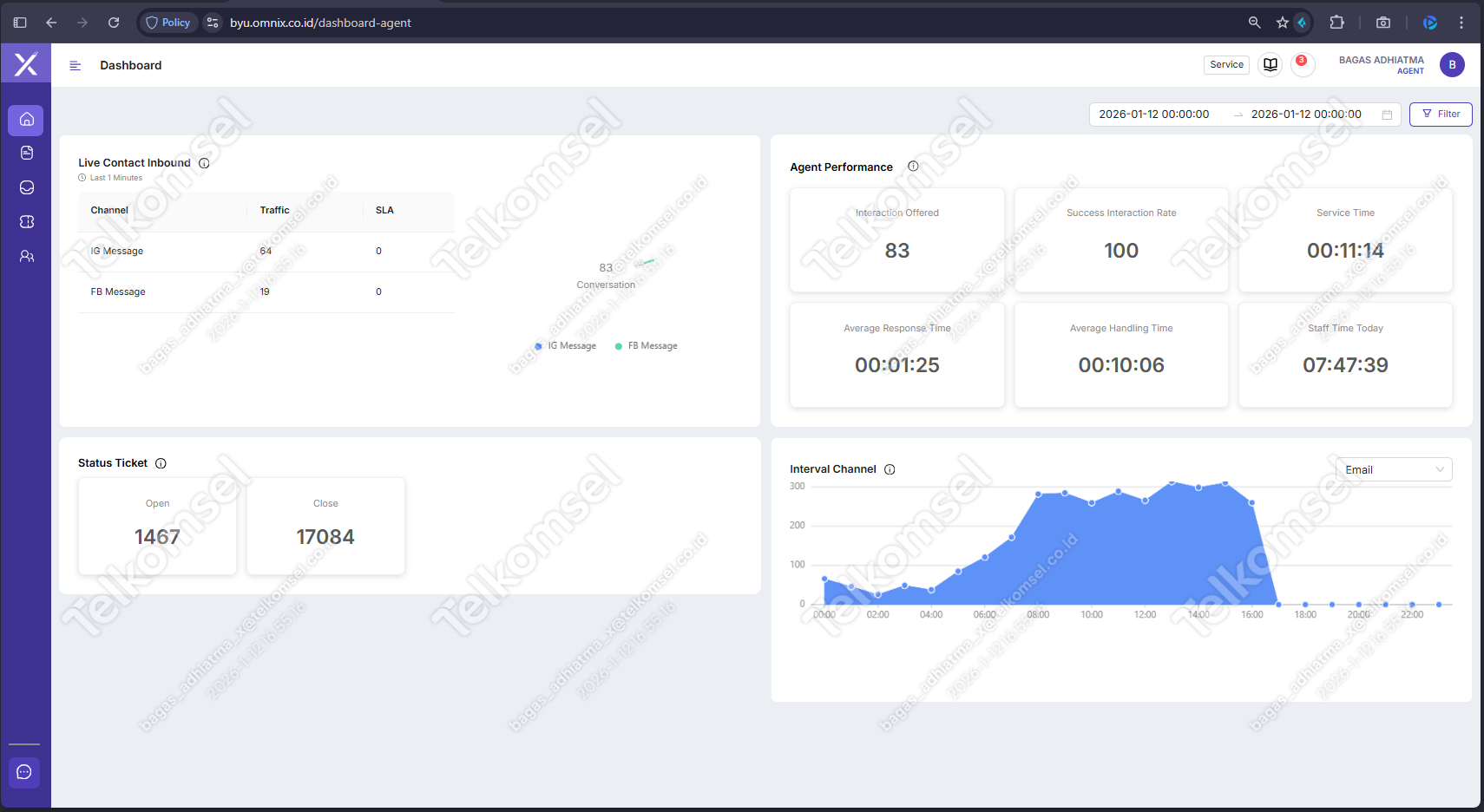The width and height of the screenshot is (1484, 812).
Task: Open the Email channel dropdown
Action: click(x=1394, y=469)
